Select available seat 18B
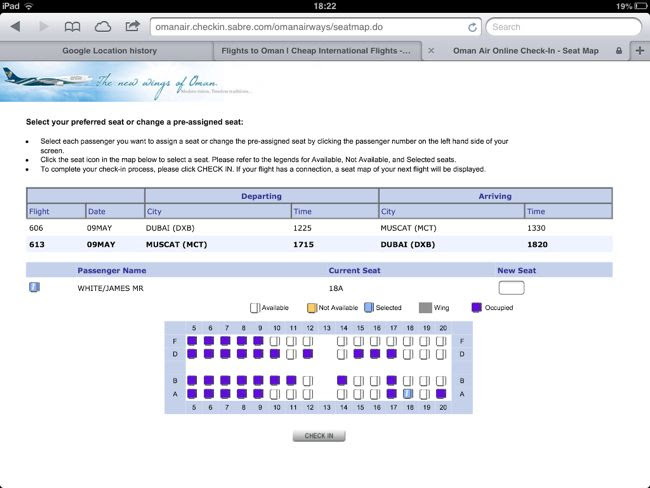 tap(408, 381)
